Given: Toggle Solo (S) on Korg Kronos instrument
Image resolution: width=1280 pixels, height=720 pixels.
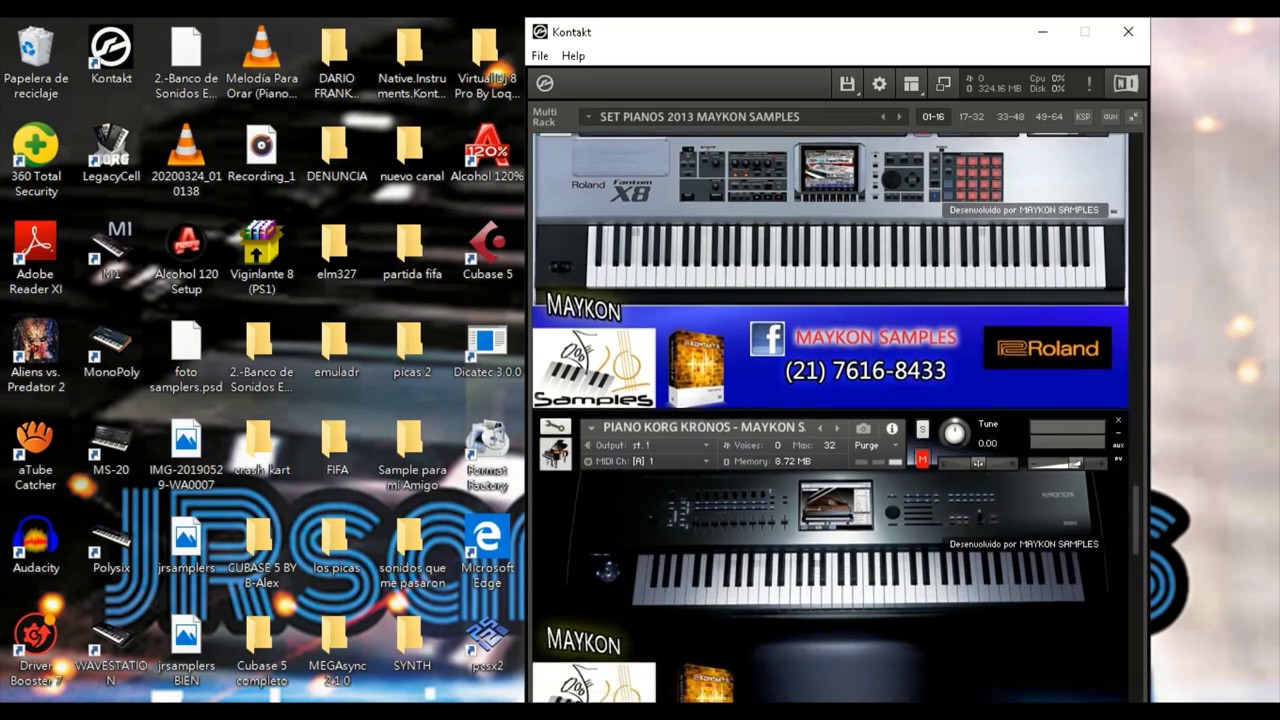Looking at the screenshot, I should click(x=922, y=429).
